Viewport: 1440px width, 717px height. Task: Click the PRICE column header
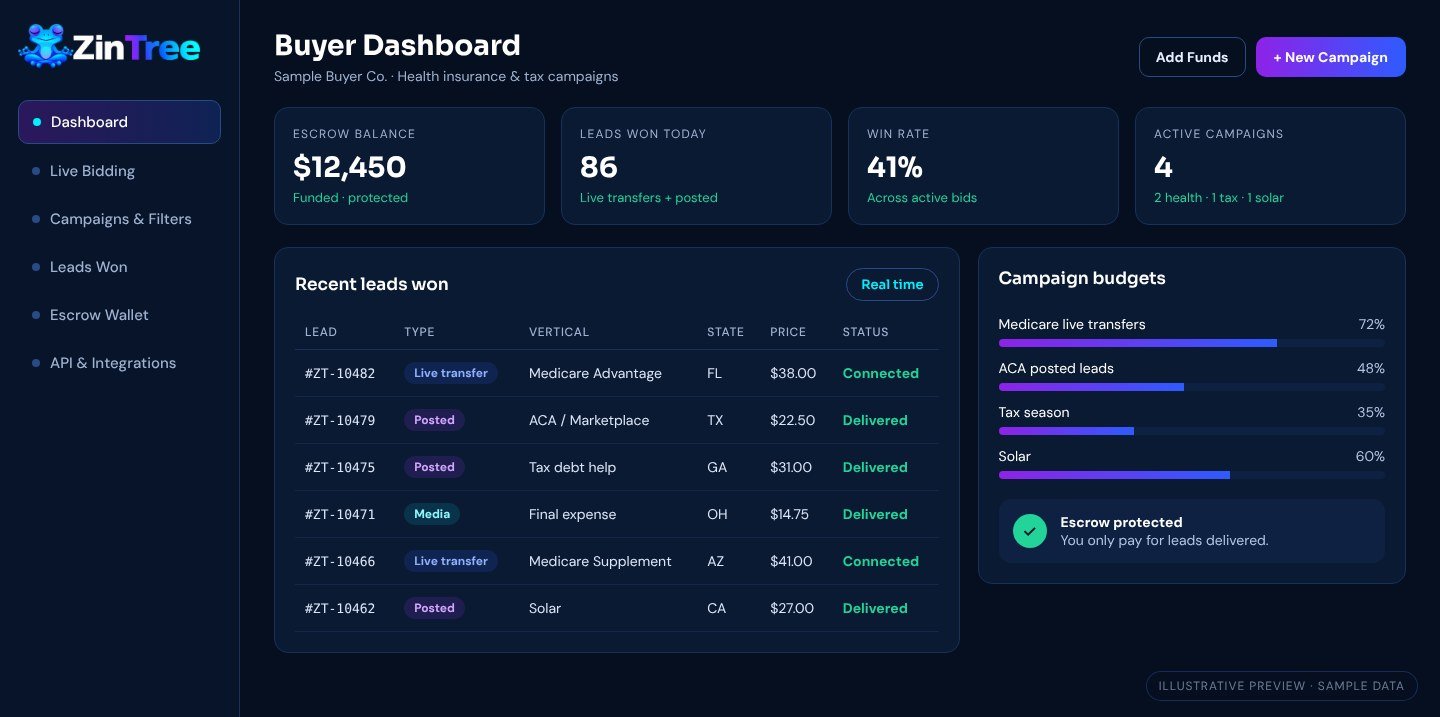tap(788, 332)
